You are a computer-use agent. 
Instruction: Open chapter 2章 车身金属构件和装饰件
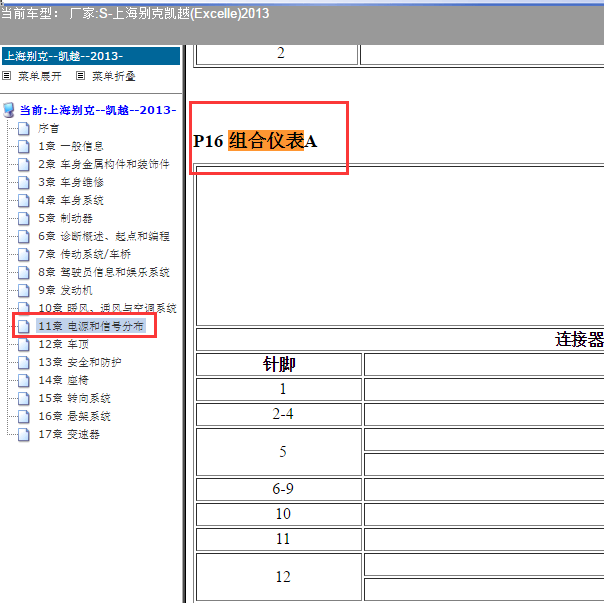tap(104, 165)
